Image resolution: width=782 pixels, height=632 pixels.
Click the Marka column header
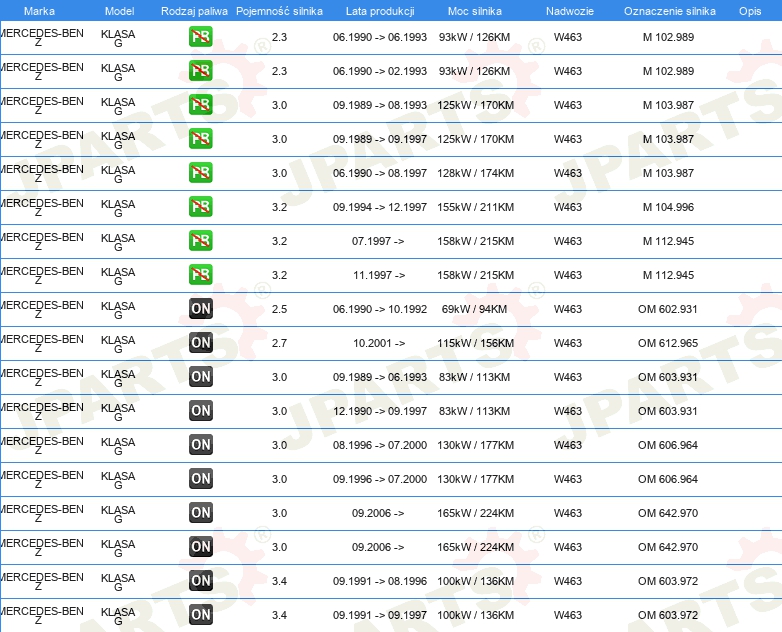tap(39, 11)
